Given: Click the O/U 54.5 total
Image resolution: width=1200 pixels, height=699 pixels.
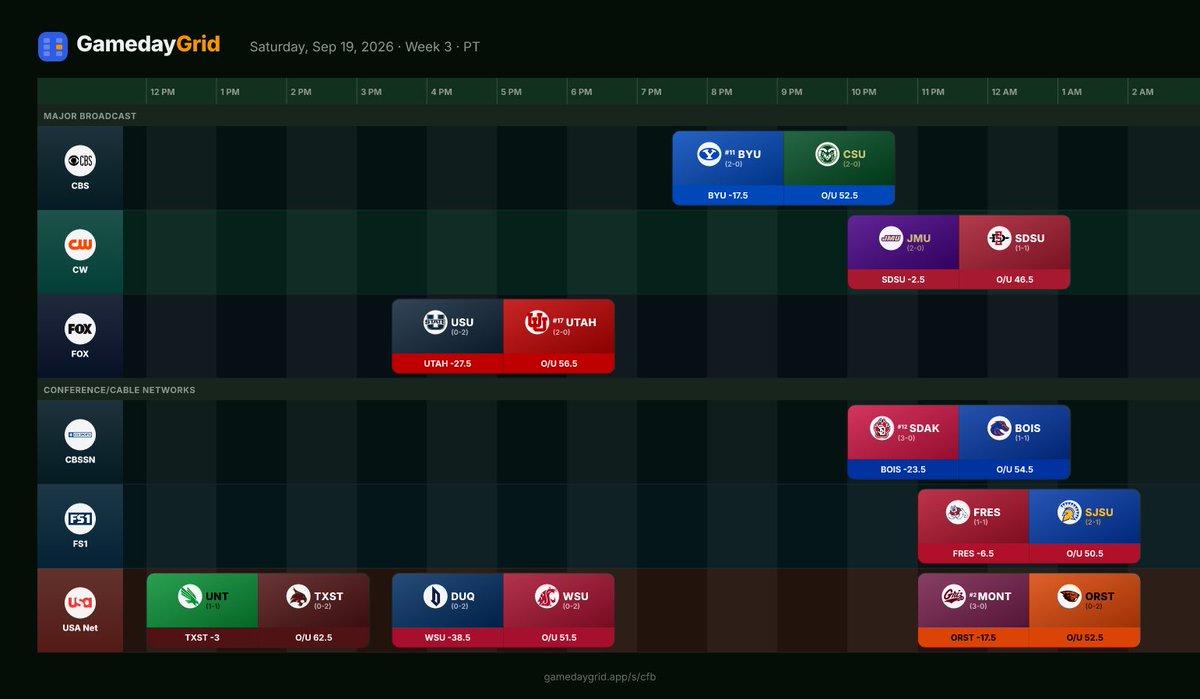Looking at the screenshot, I should tap(1014, 469).
